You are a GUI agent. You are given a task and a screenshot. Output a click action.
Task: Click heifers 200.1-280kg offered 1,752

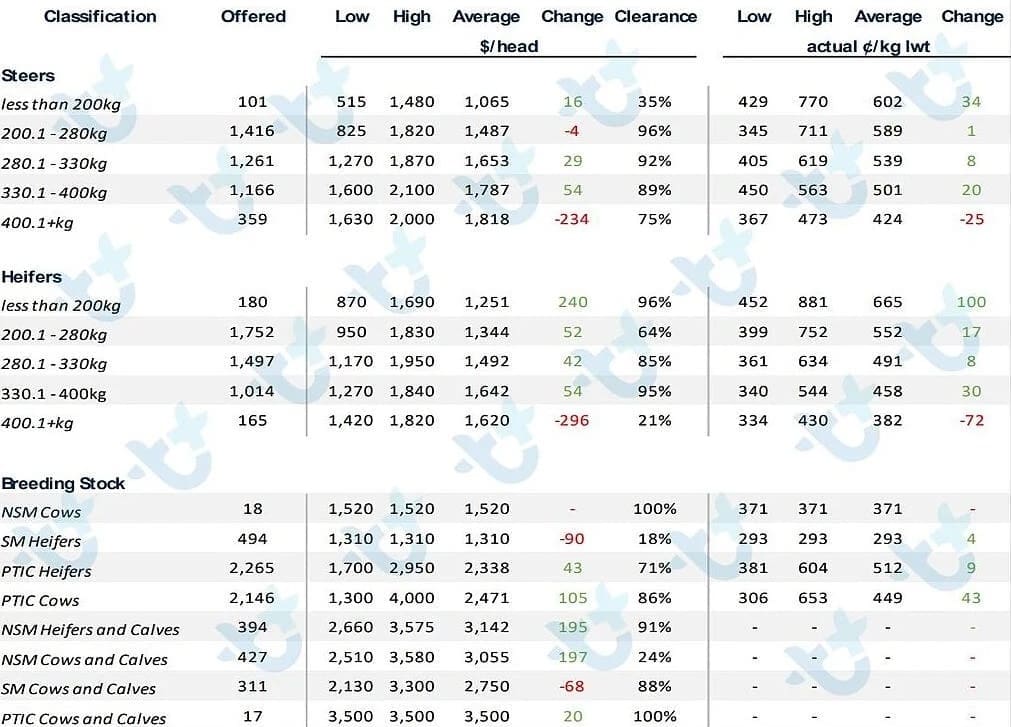[x=251, y=332]
